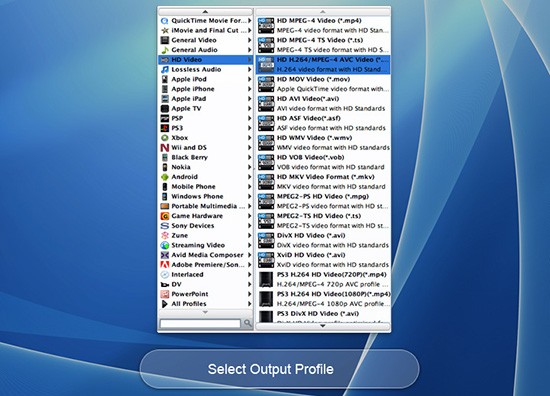This screenshot has width=550, height=396.
Task: Click the General Audio music note icon
Action: 165,50
